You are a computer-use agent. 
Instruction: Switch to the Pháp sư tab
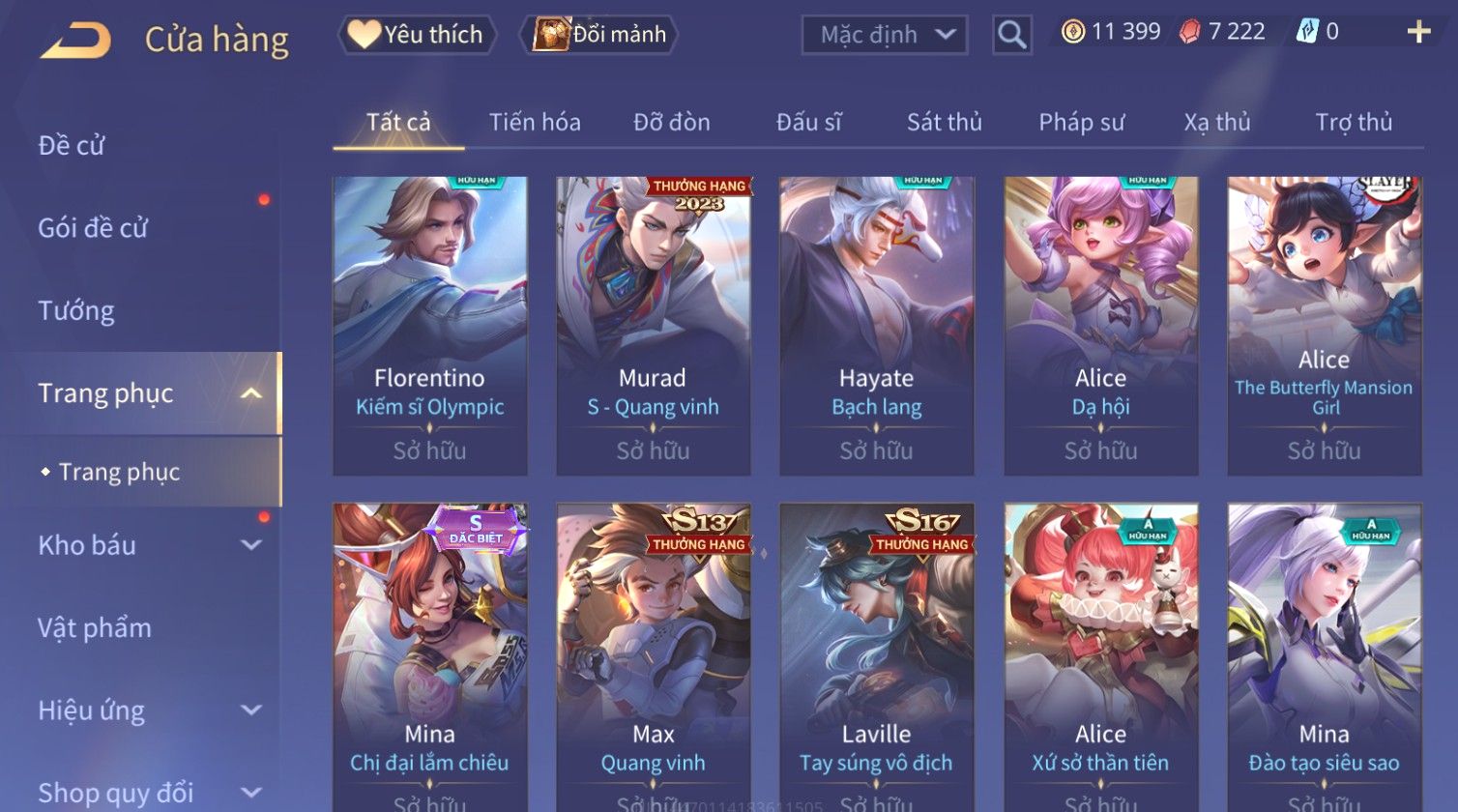point(1082,122)
